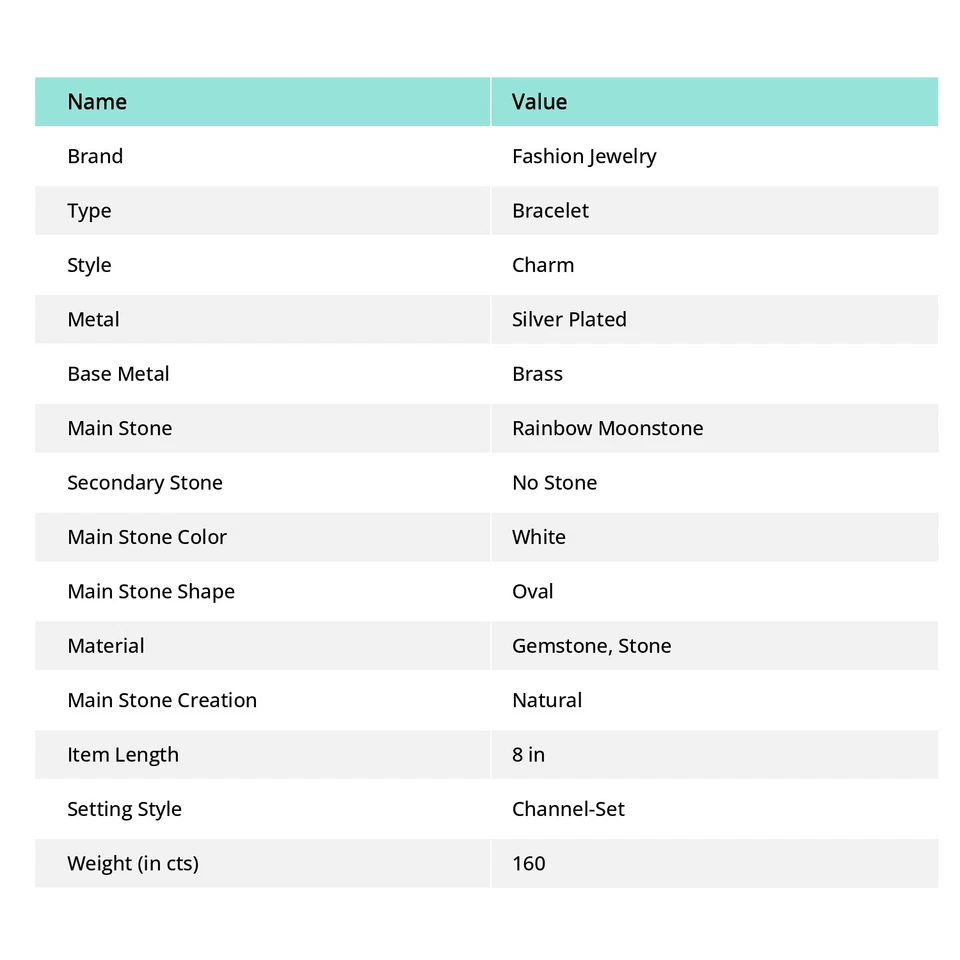960x960 pixels.
Task: Click the Value column header
Action: pyautogui.click(x=539, y=102)
